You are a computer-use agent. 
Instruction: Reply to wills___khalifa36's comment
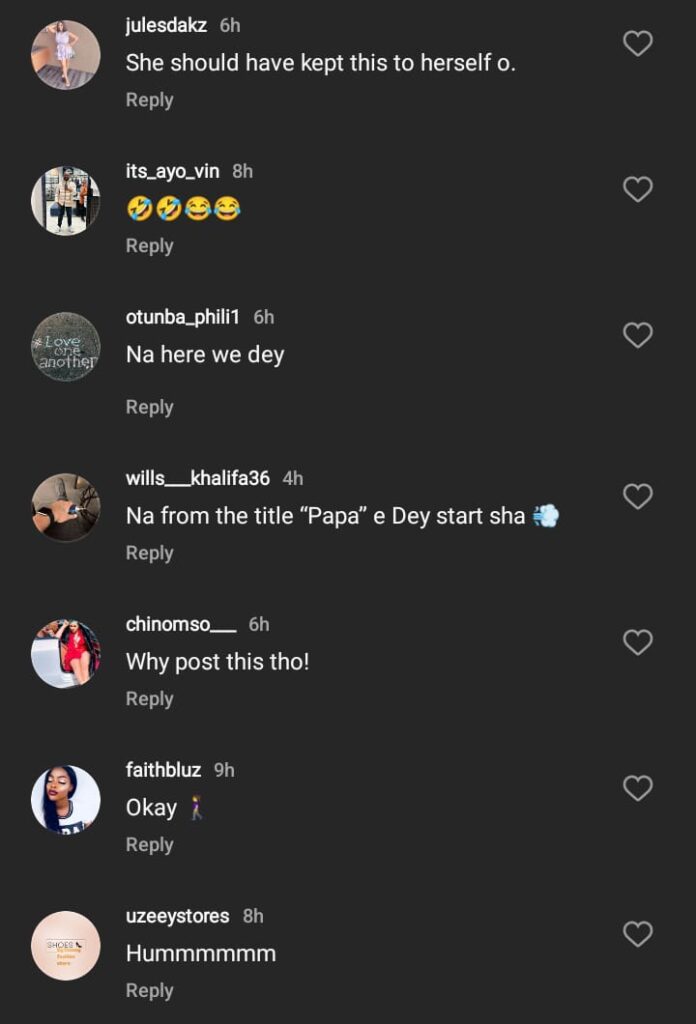(x=149, y=553)
